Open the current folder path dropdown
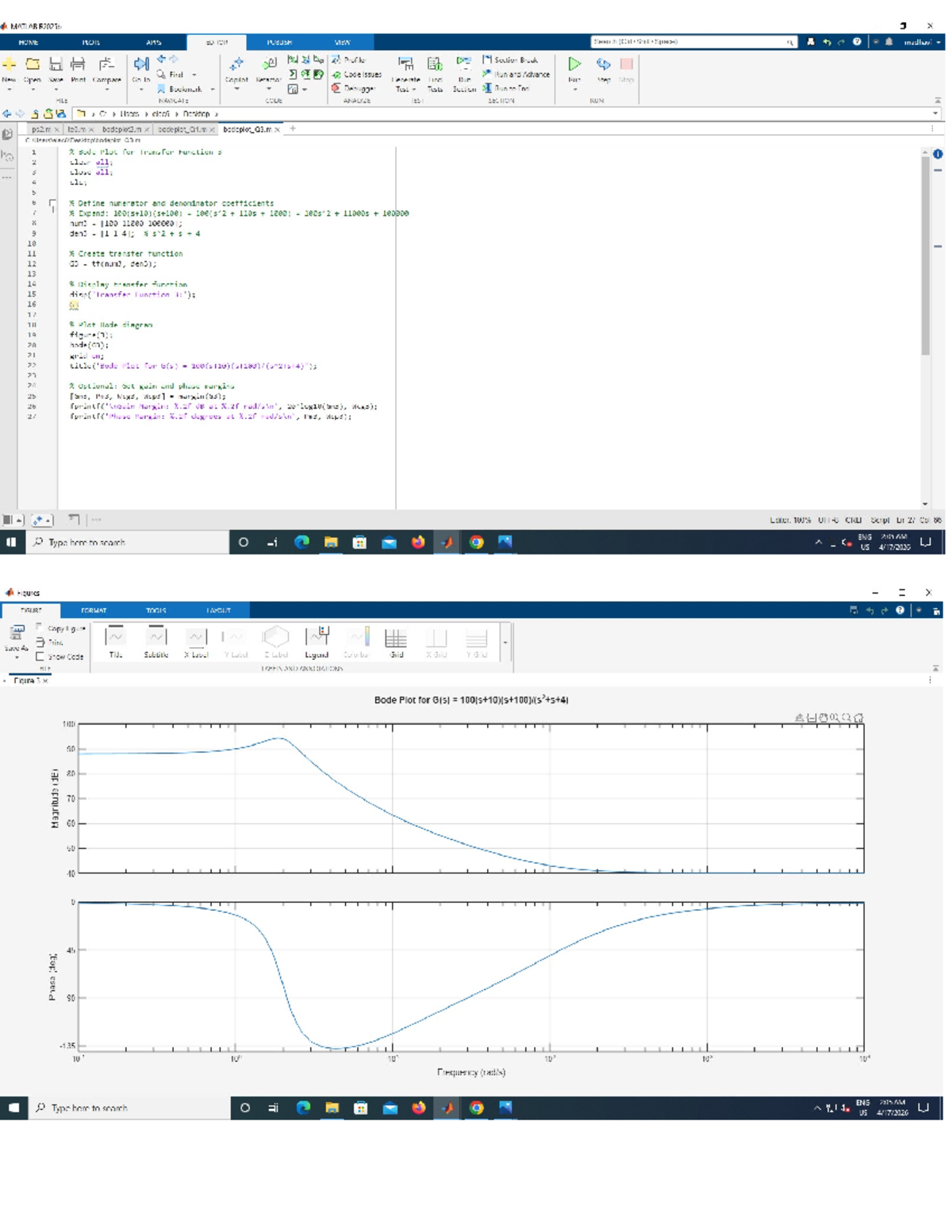This screenshot has width=952, height=1232. pos(936,113)
